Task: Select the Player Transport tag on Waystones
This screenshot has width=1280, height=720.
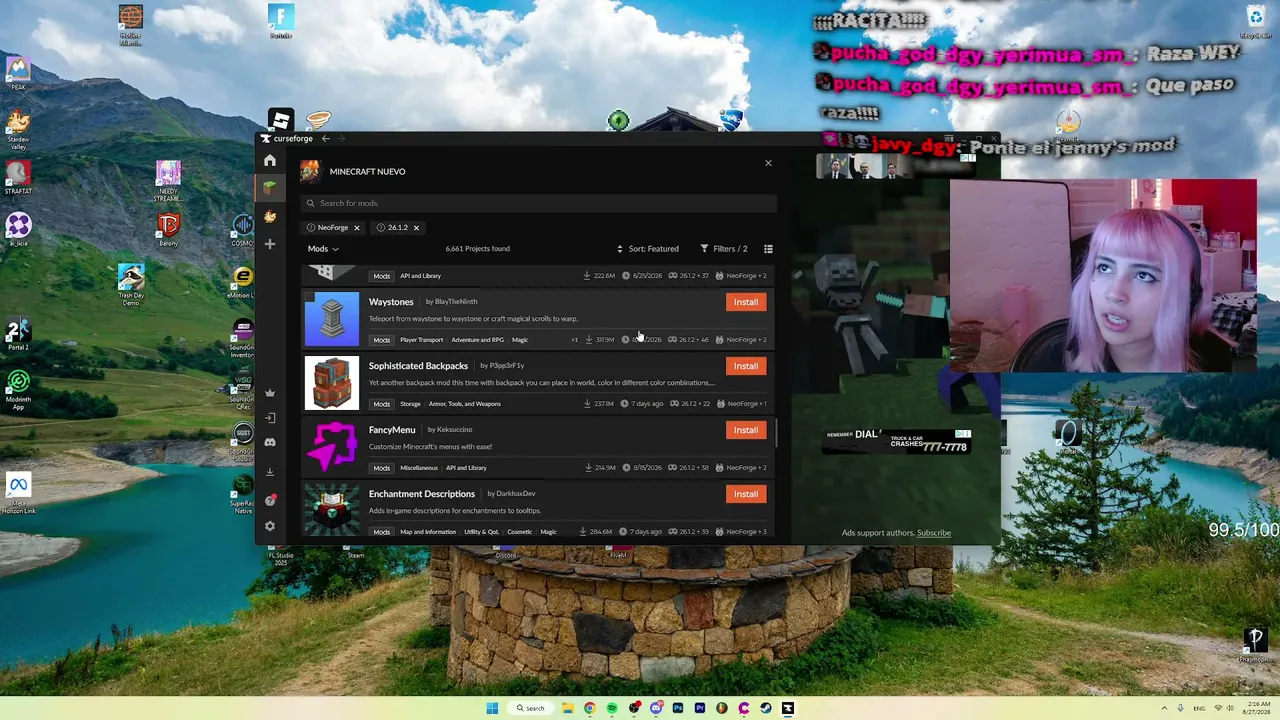Action: (x=422, y=340)
